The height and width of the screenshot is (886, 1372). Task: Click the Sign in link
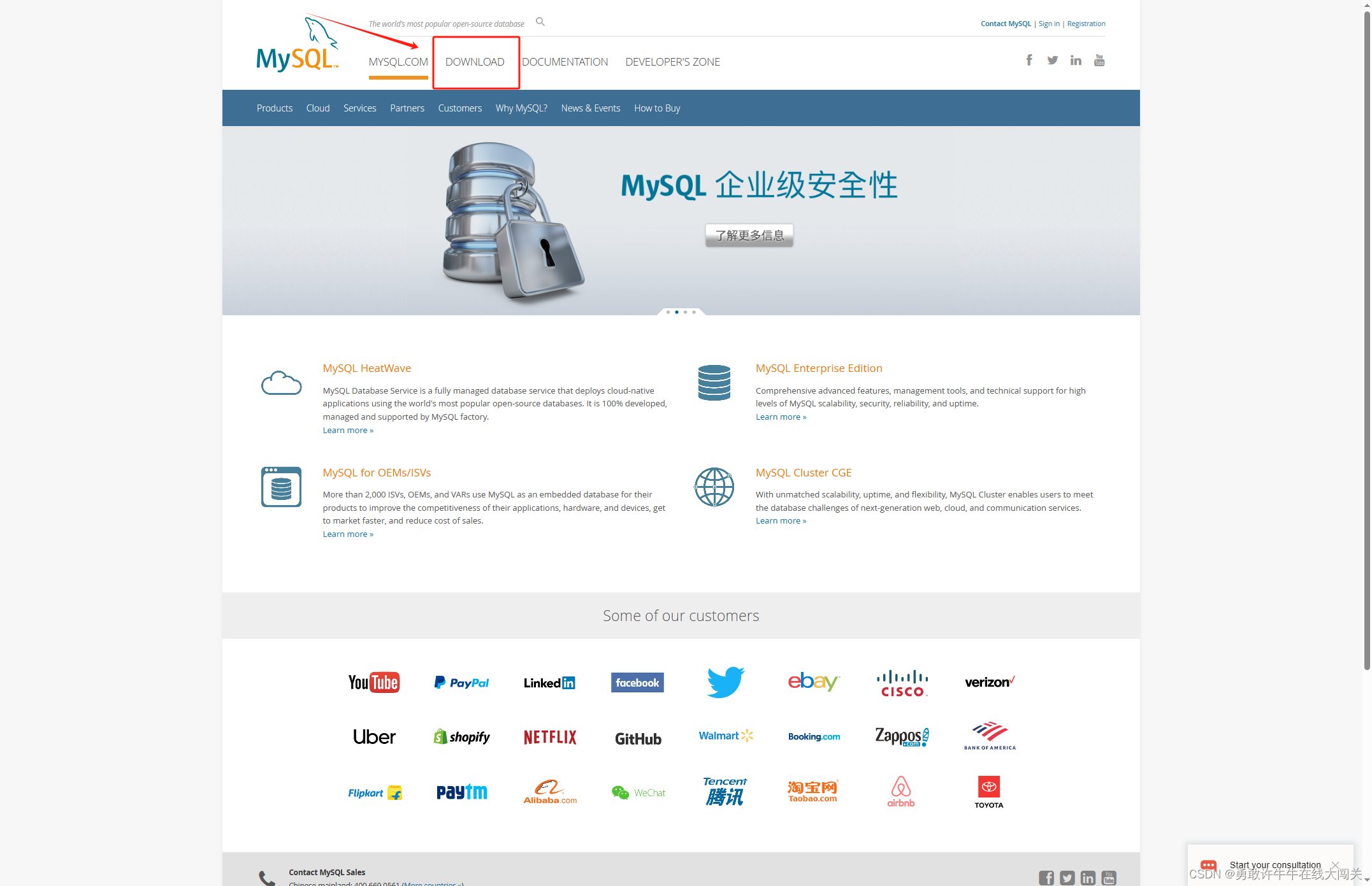pyautogui.click(x=1049, y=24)
